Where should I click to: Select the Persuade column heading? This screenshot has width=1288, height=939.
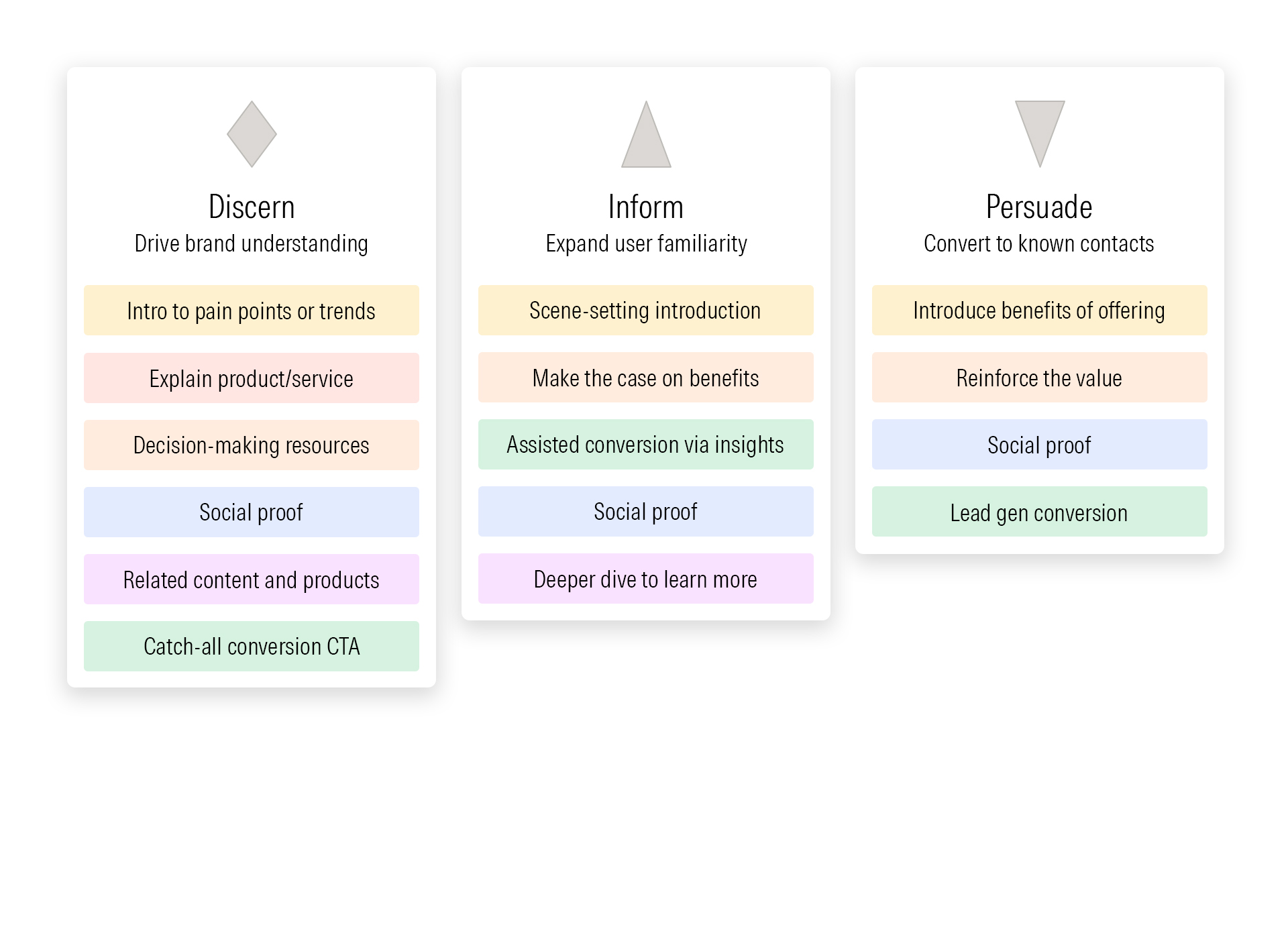point(1039,207)
